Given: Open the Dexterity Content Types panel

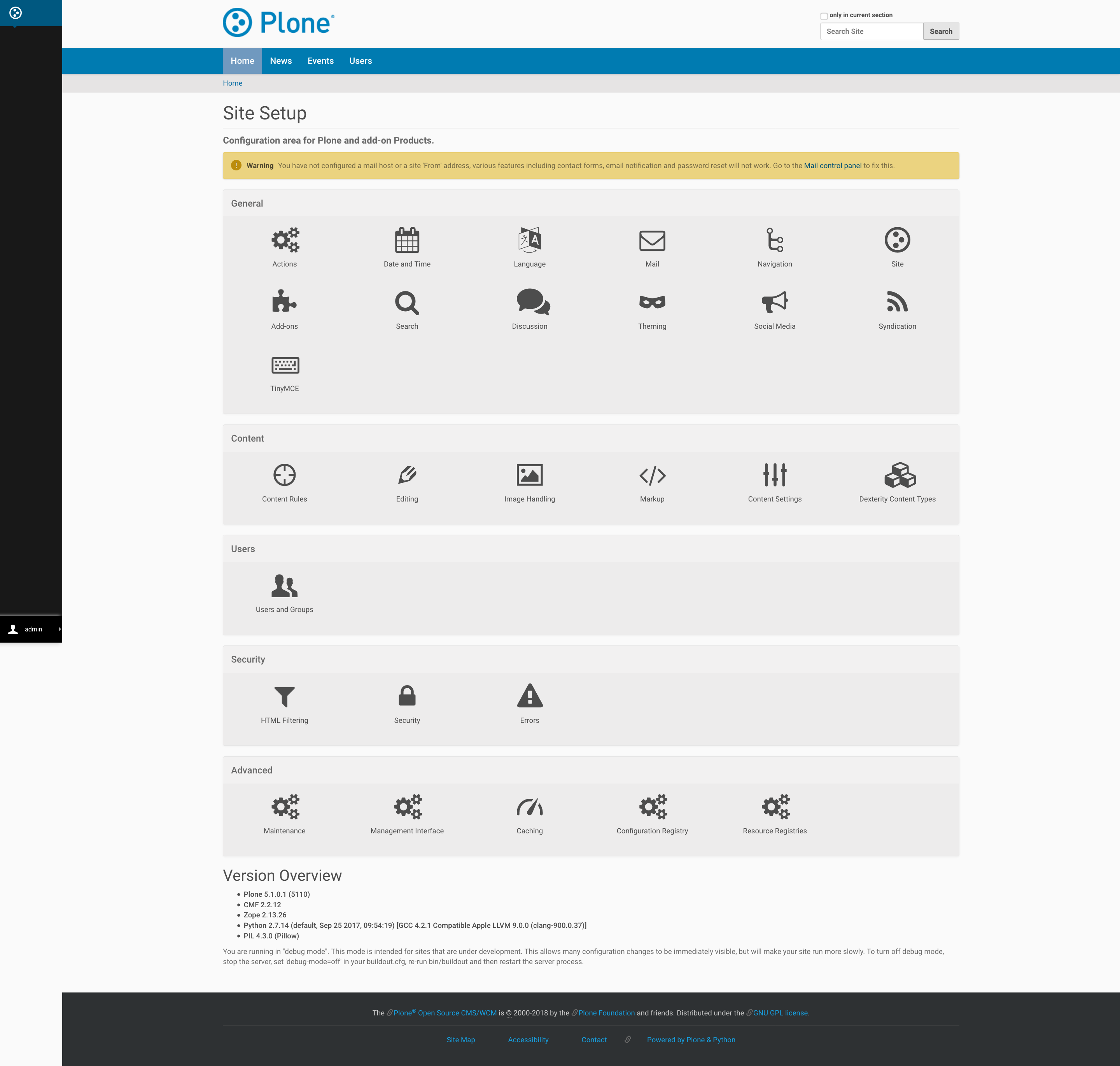Looking at the screenshot, I should (x=897, y=482).
